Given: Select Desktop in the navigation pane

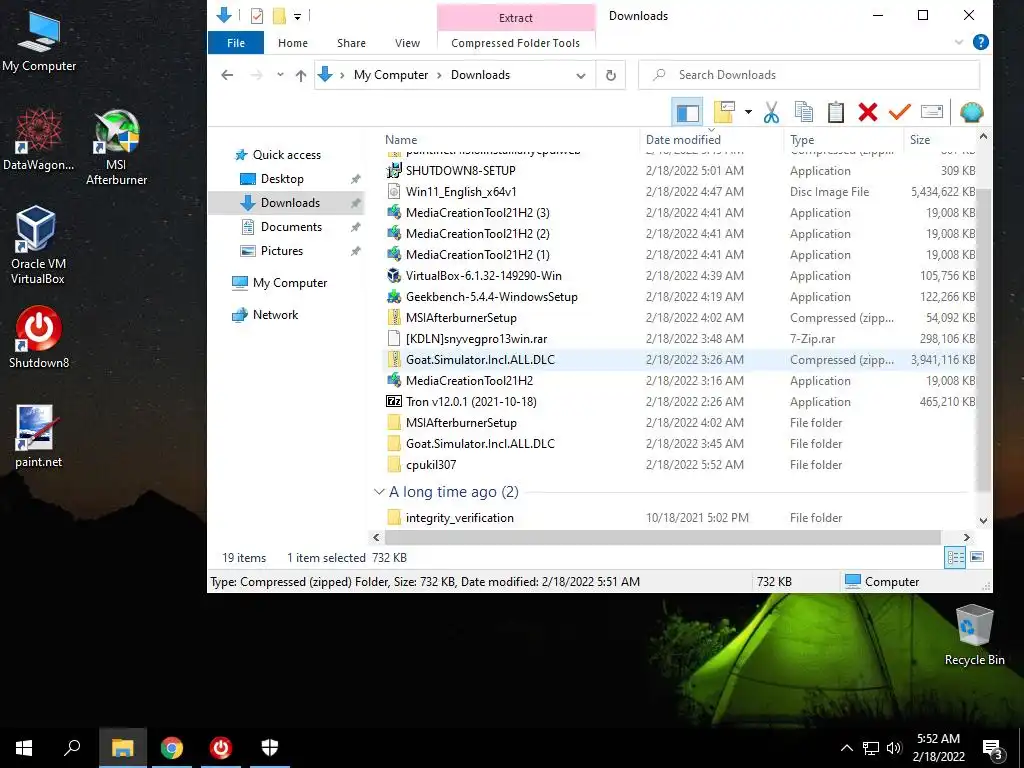Looking at the screenshot, I should tap(282, 179).
